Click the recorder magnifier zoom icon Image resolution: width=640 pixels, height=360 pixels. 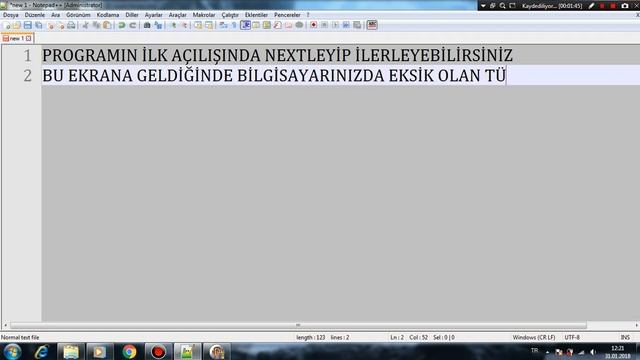pyautogui.click(x=502, y=6)
